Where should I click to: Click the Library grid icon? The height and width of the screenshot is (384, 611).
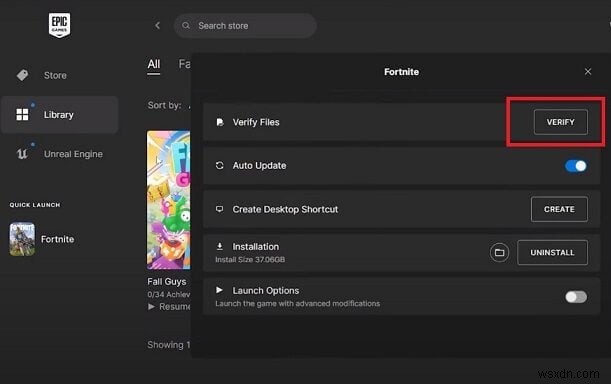tap(22, 115)
